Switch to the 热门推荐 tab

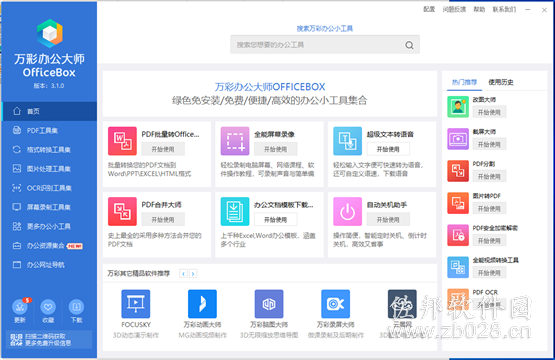click(x=464, y=82)
